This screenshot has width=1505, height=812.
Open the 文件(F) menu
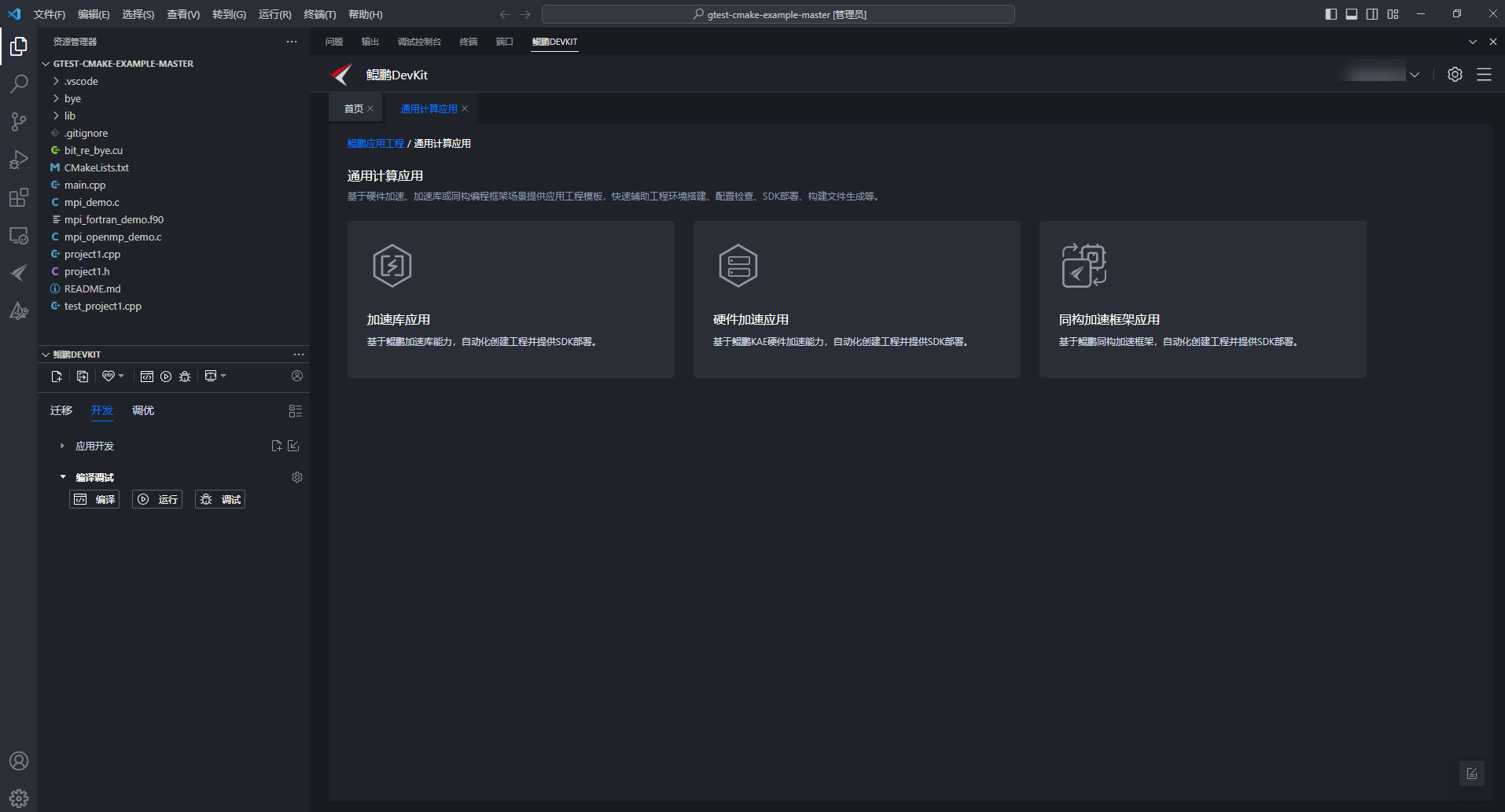point(49,14)
